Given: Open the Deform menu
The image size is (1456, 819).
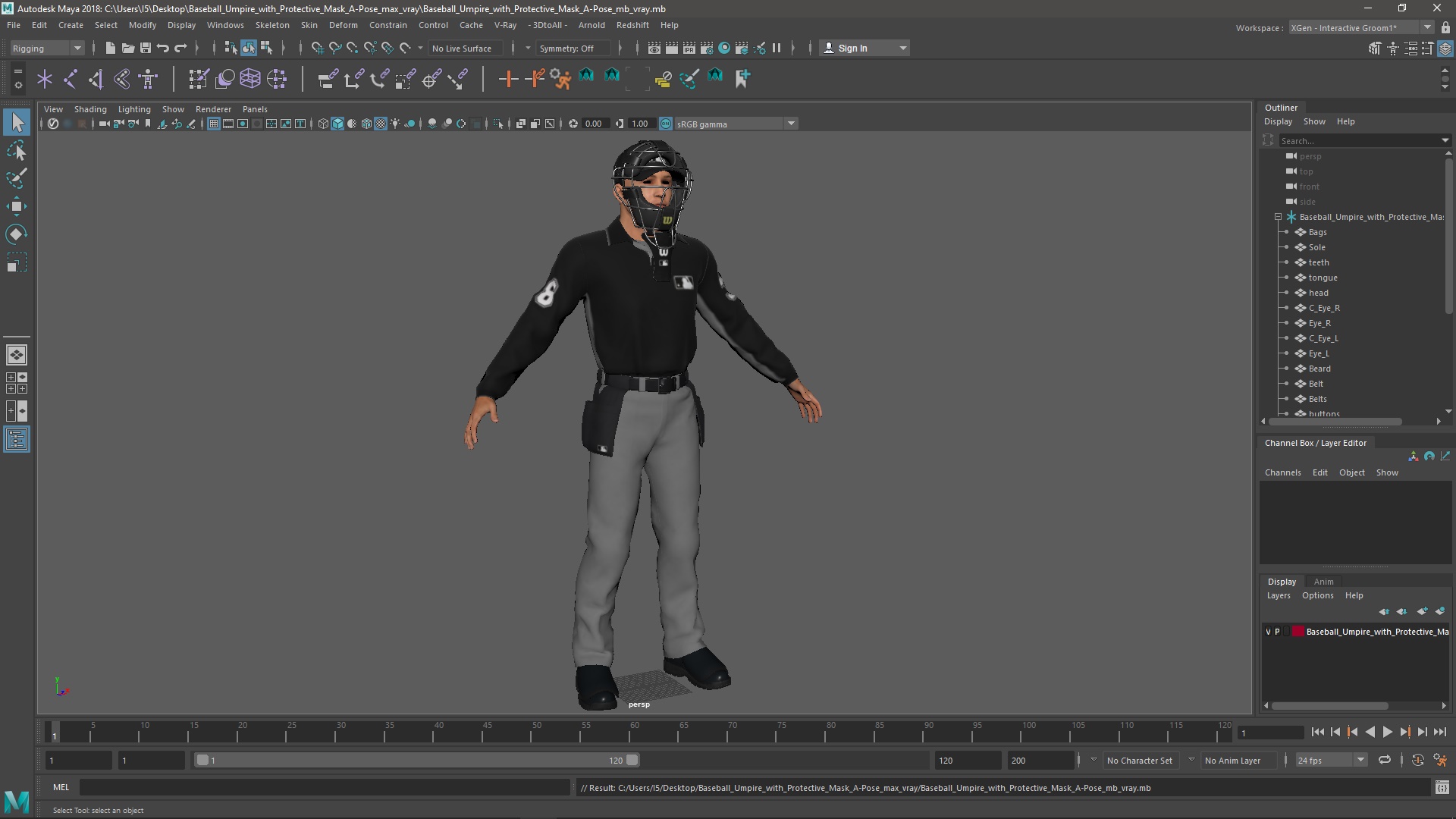Looking at the screenshot, I should [343, 25].
